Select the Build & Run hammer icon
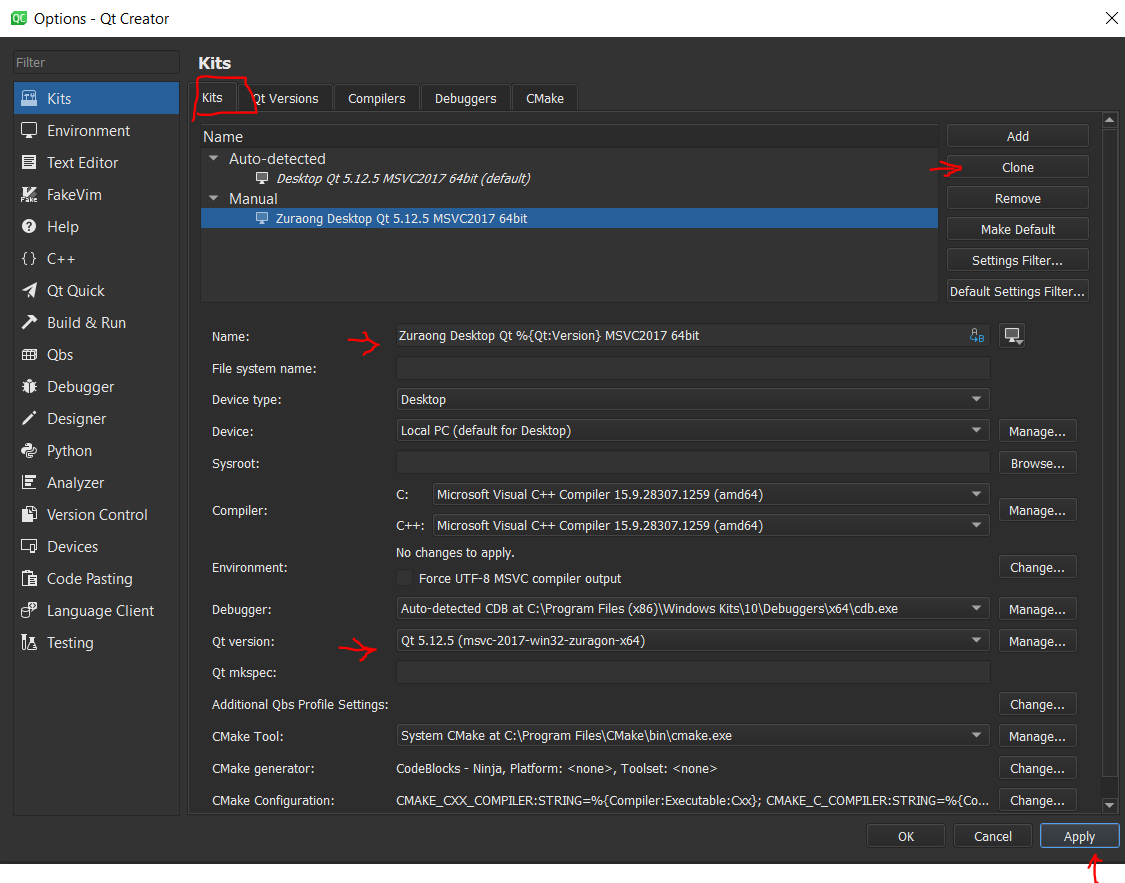 point(29,322)
